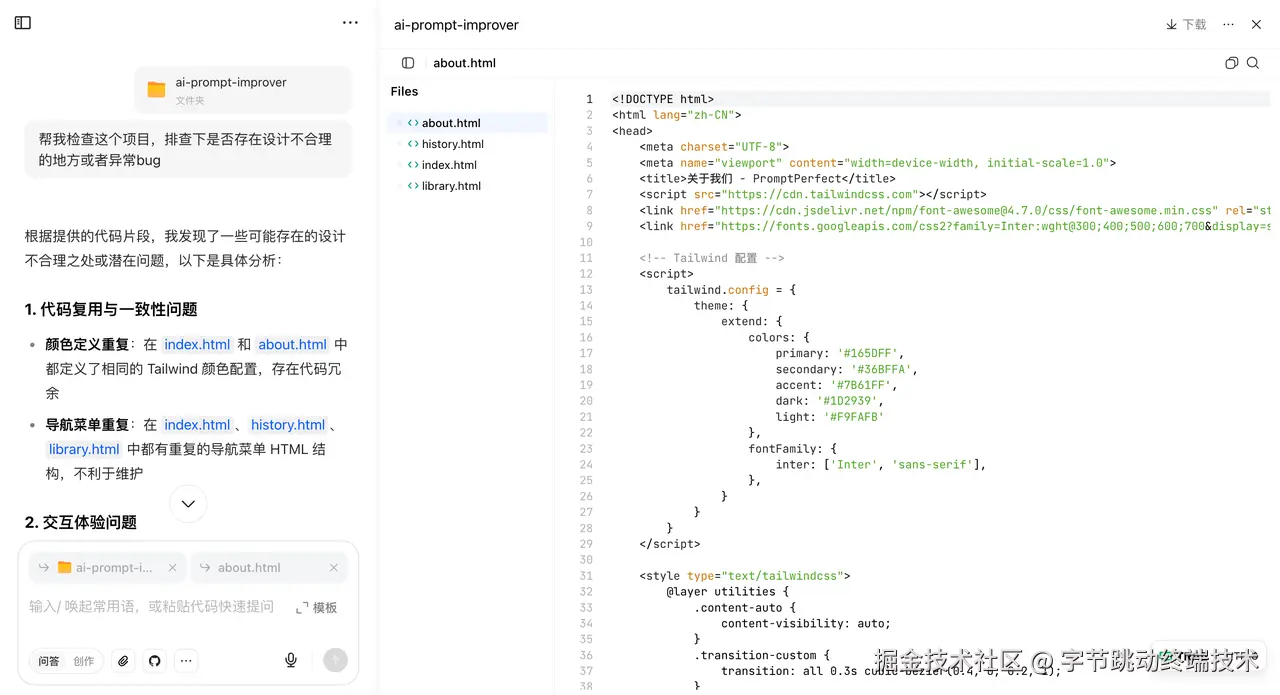Click the about.html reference chip in input
The image size is (1280, 695).
coord(268,568)
